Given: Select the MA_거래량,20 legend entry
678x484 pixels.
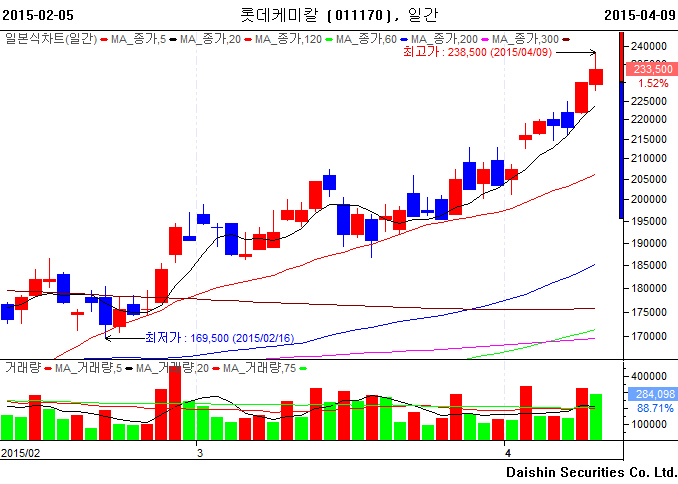Looking at the screenshot, I should (x=172, y=369).
